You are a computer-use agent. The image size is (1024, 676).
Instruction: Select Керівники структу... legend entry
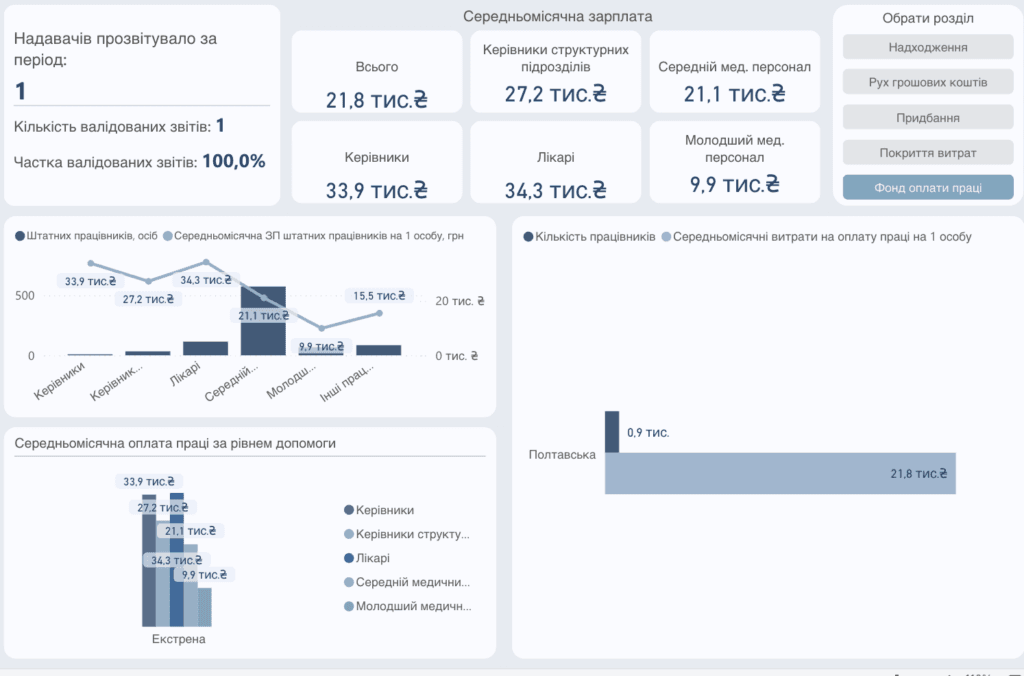(407, 534)
